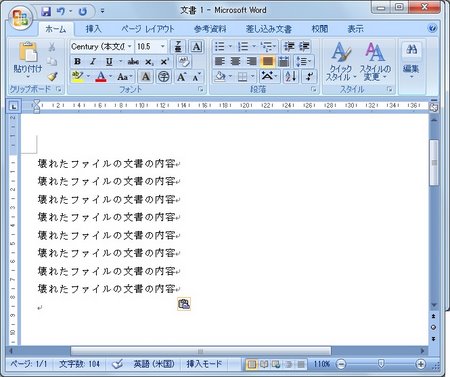450x377 pixels.
Task: Move the zoom slider handle
Action: (x=381, y=364)
